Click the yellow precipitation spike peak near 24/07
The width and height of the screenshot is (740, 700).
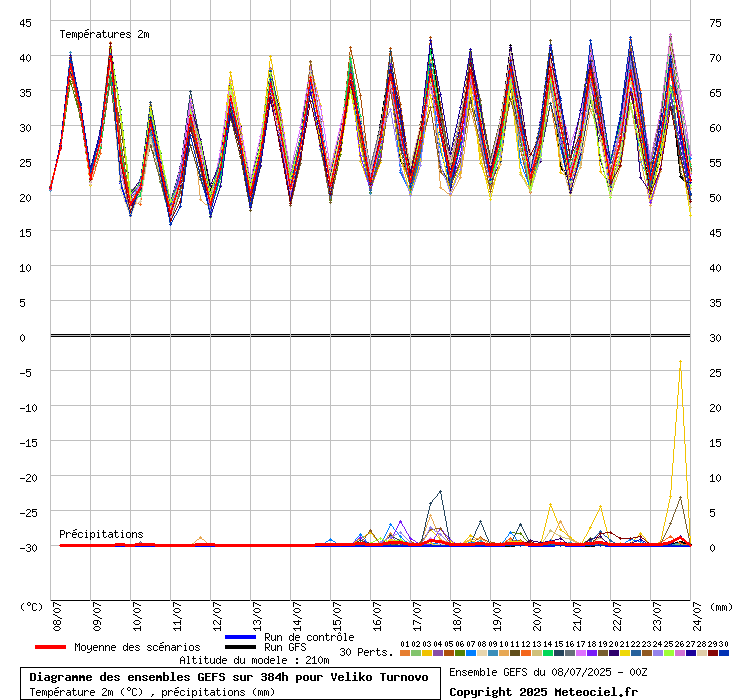tap(680, 362)
